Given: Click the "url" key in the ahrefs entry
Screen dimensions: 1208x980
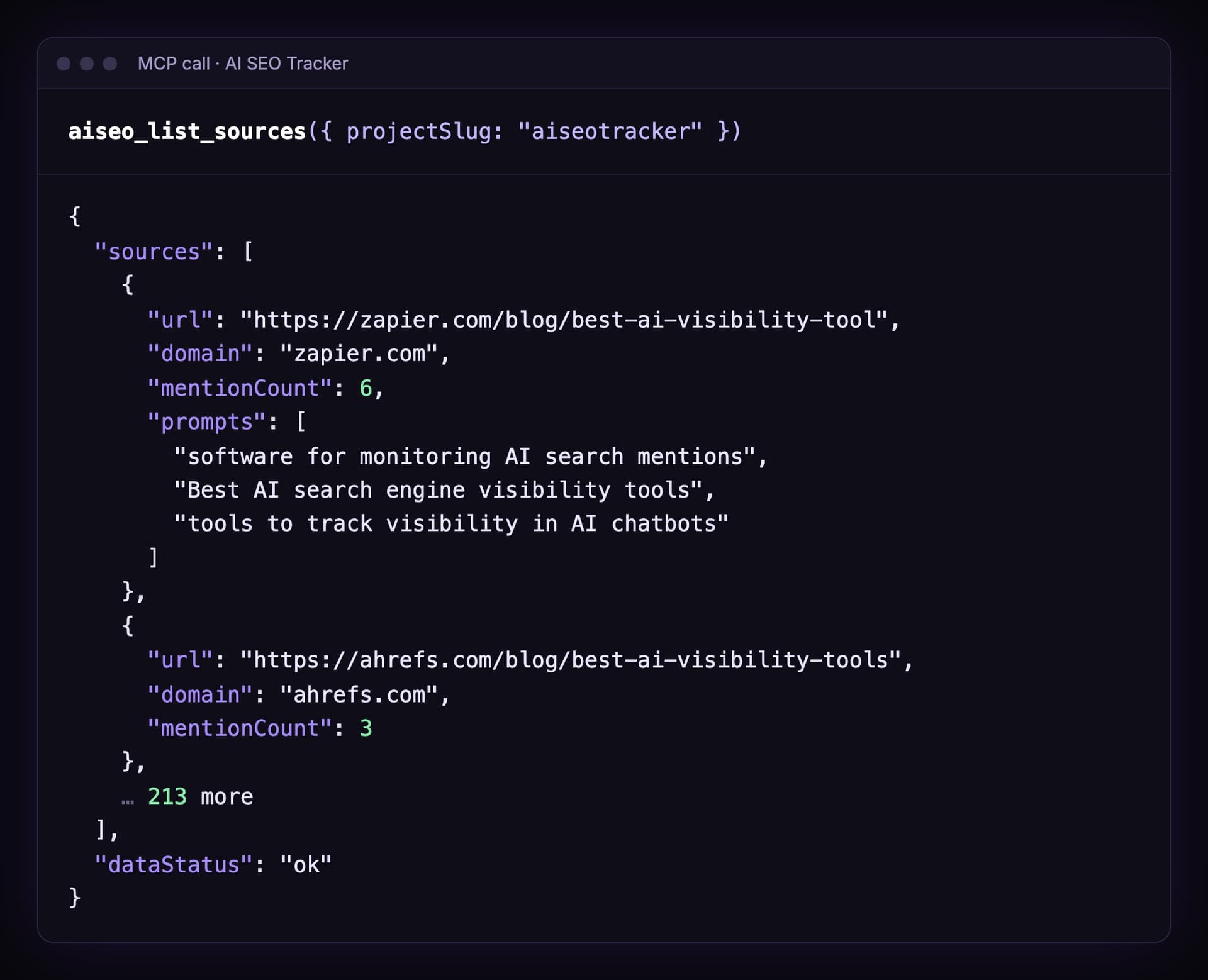Looking at the screenshot, I should coord(181,660).
